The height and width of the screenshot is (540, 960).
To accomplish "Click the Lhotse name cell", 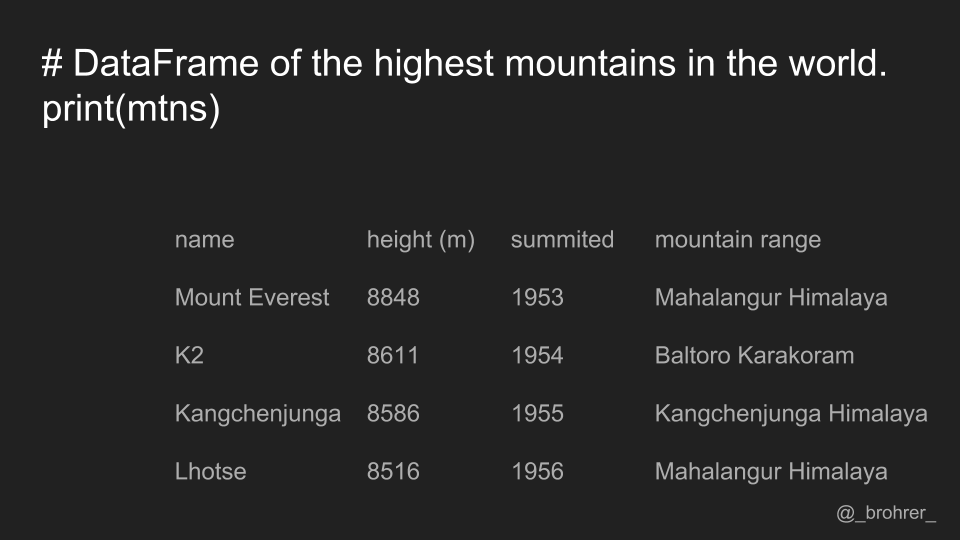I will click(210, 472).
